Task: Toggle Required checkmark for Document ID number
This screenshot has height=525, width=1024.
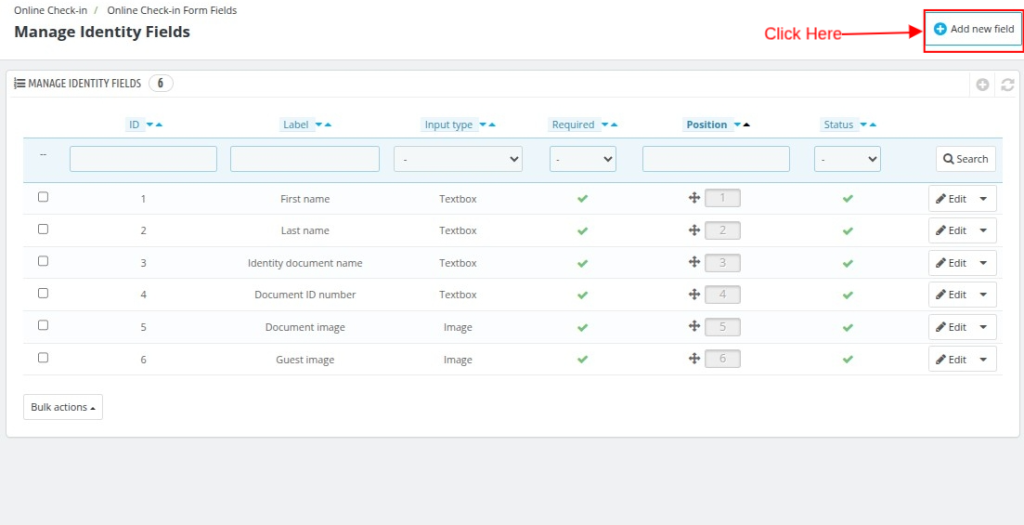Action: click(x=583, y=295)
